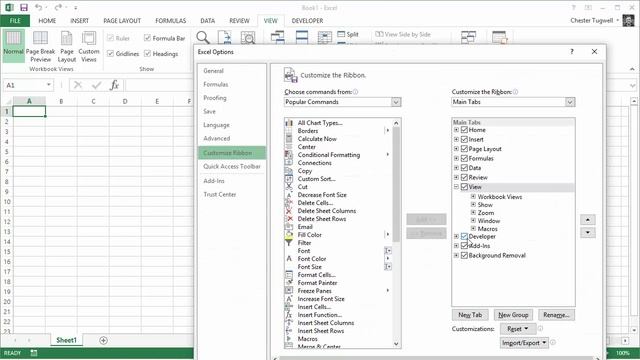Select Format Painter command in list
640x360 pixels.
coord(318,282)
